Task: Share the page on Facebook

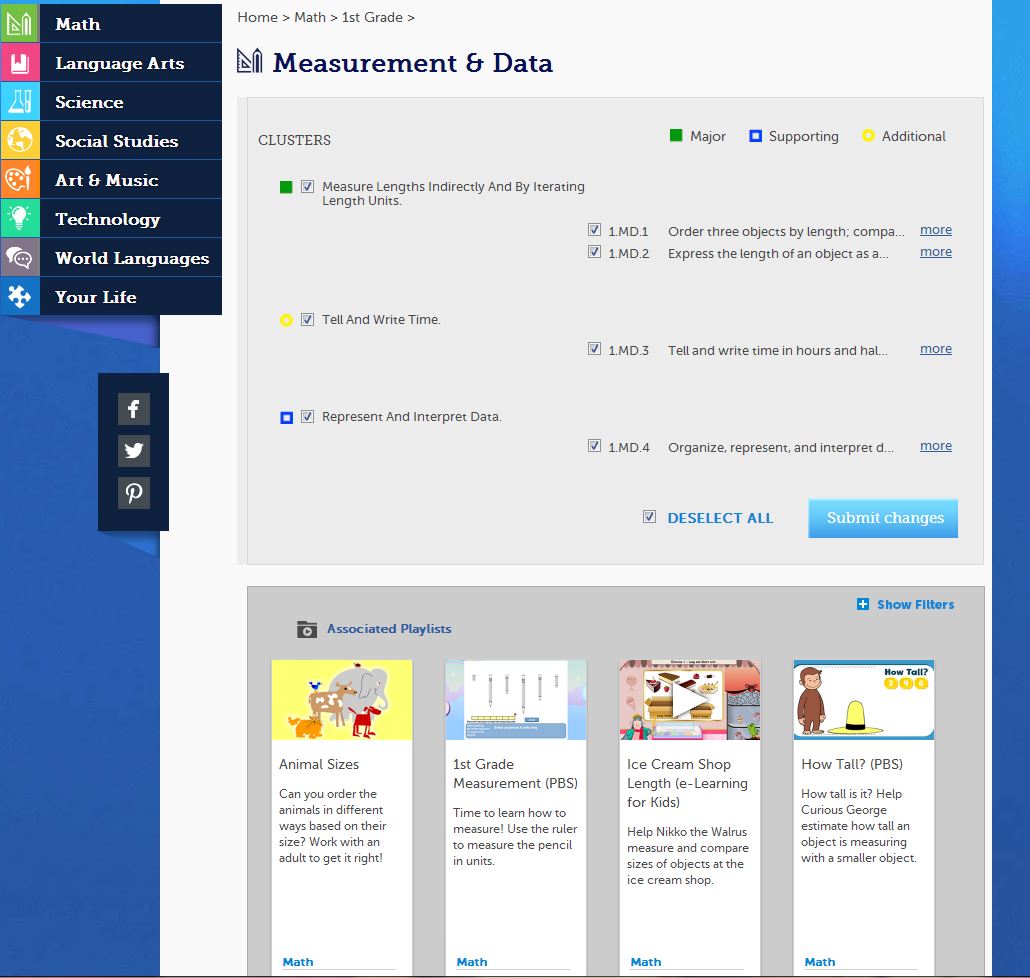Action: click(134, 409)
